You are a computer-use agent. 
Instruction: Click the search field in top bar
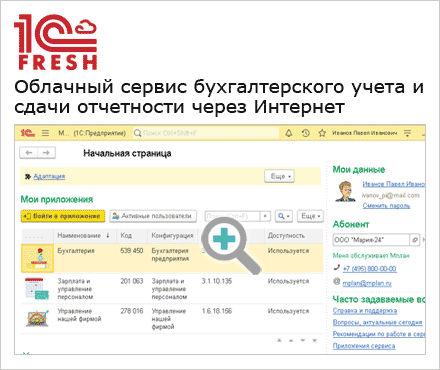click(x=206, y=133)
